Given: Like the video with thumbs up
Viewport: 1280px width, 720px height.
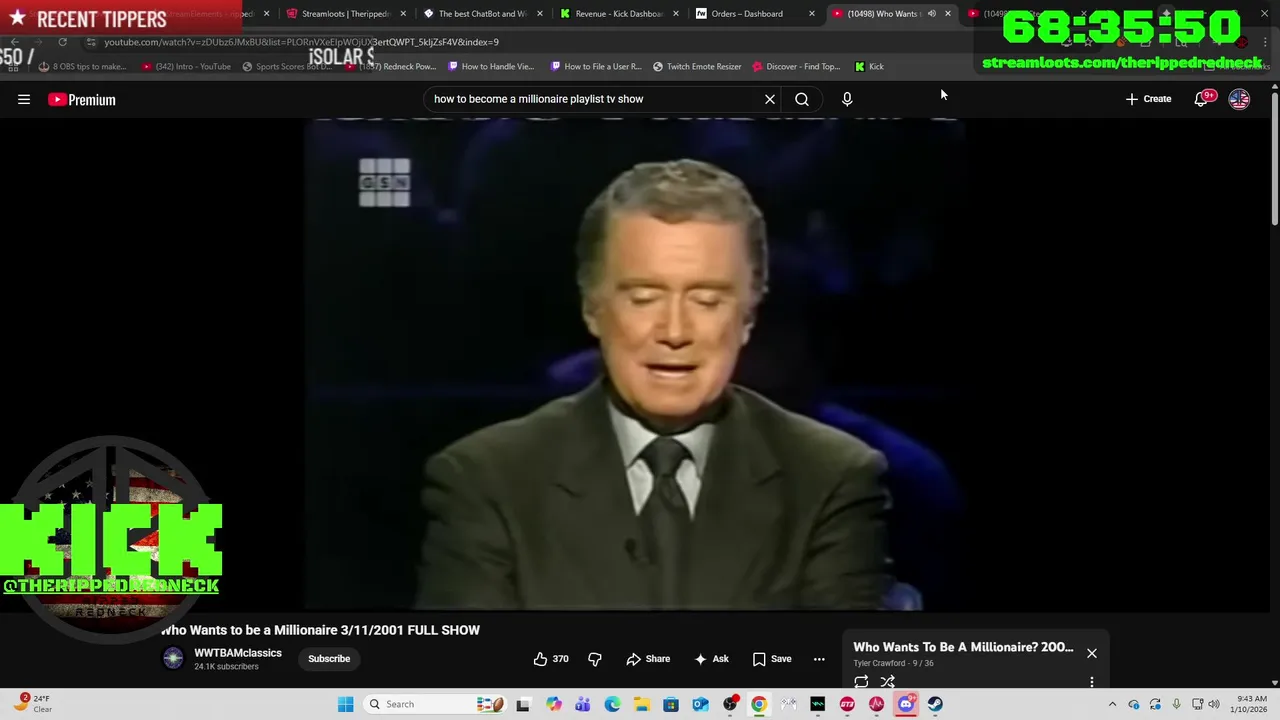Looking at the screenshot, I should pos(551,659).
